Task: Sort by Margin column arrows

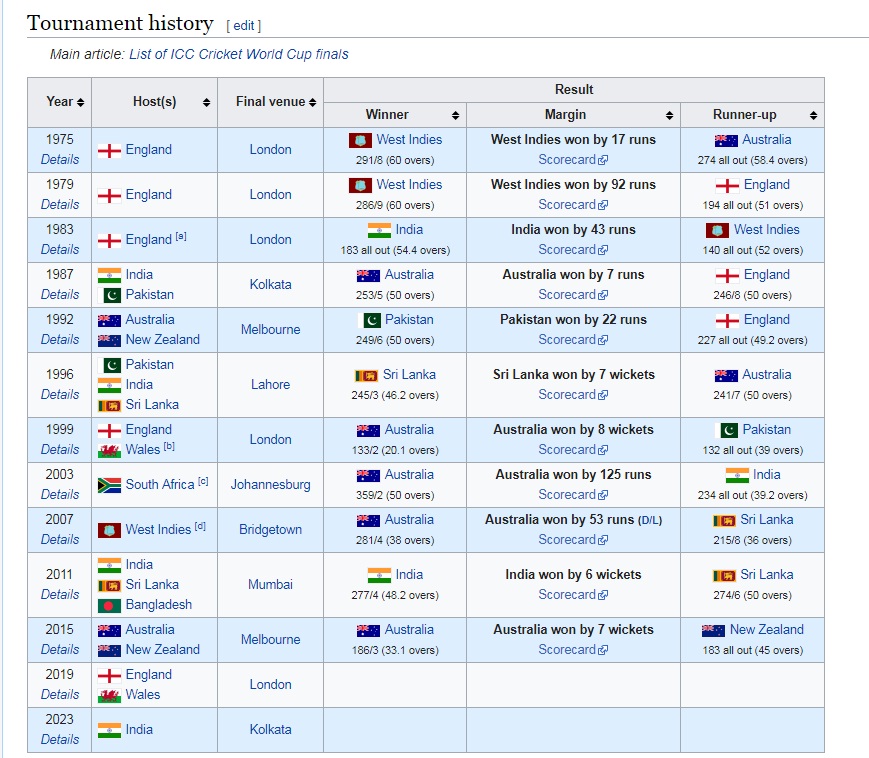Action: [669, 115]
